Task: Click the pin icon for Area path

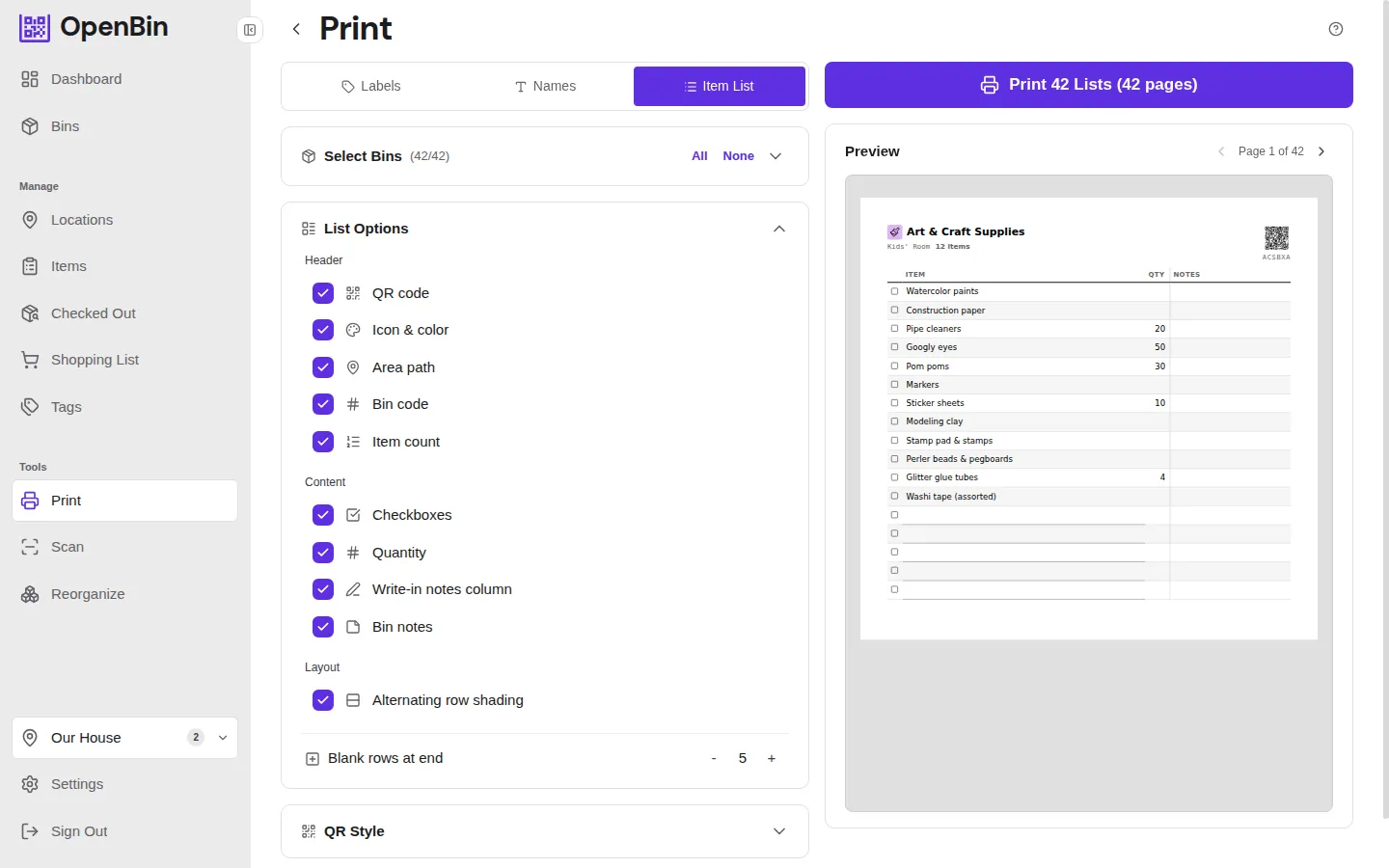Action: pyautogui.click(x=353, y=367)
